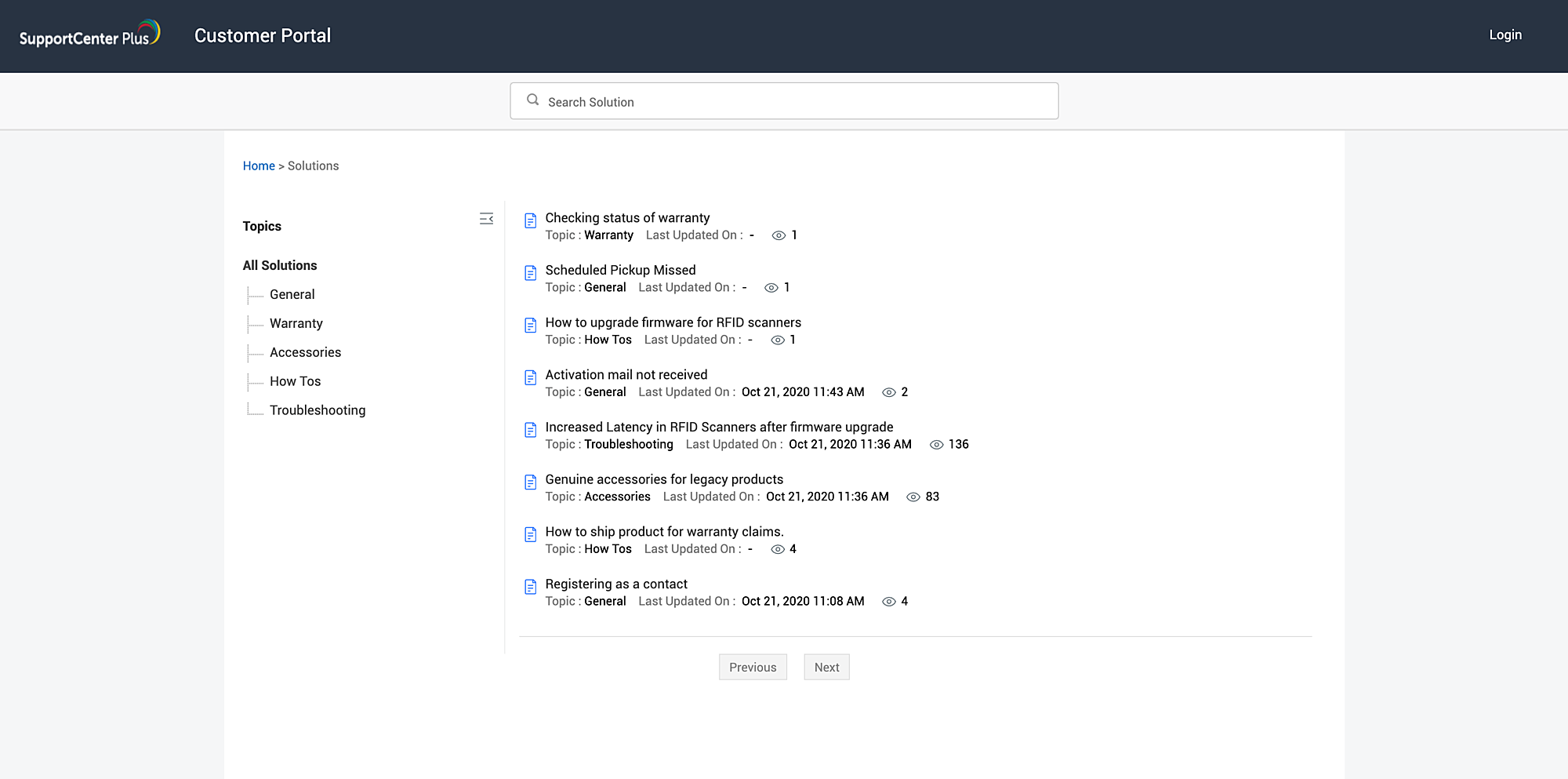
Task: Show All Solutions in topics tree
Action: (x=280, y=265)
